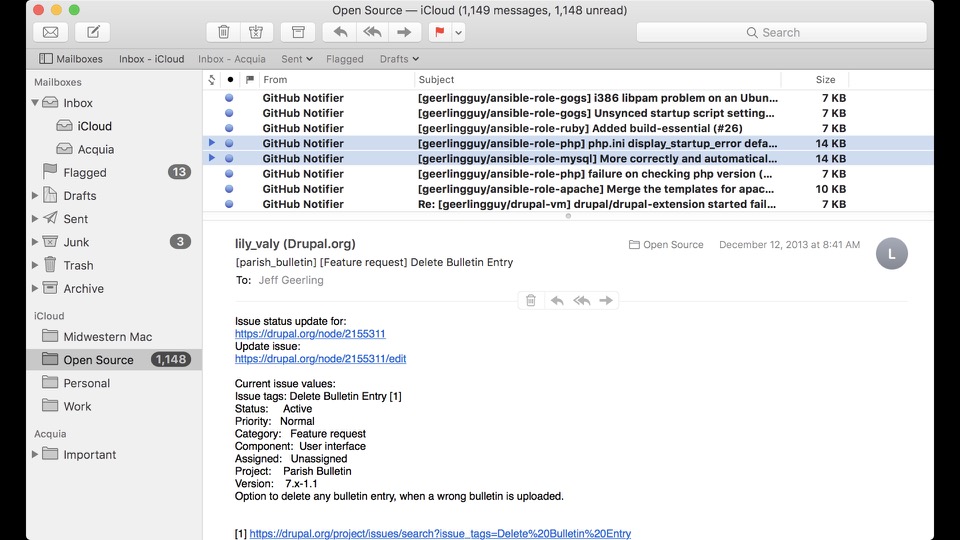Toggle unread dot on ansible-role-ruby message
Image resolution: width=960 pixels, height=540 pixels.
229,129
